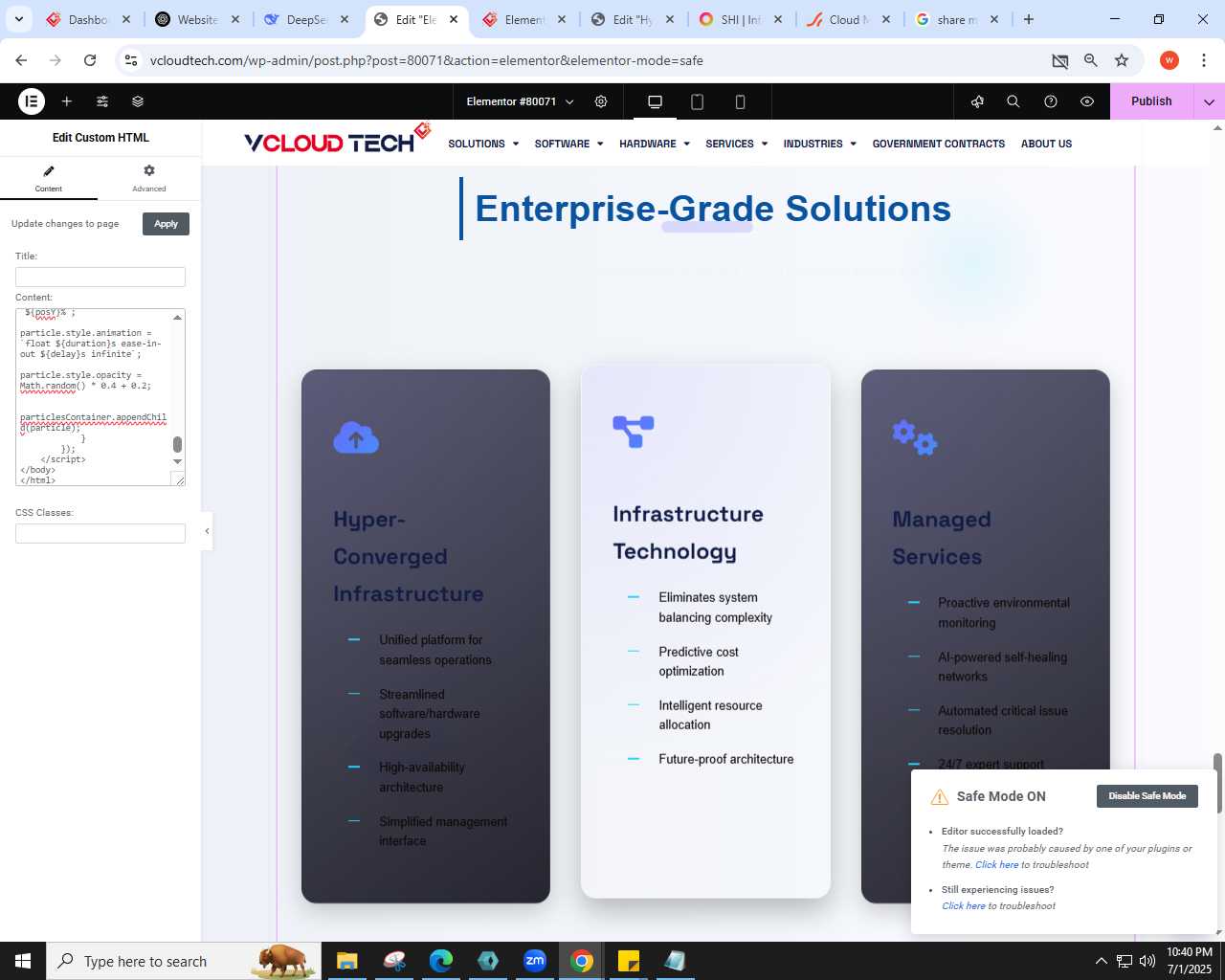
Task: Open Chrome menu three dots
Action: (x=1203, y=60)
